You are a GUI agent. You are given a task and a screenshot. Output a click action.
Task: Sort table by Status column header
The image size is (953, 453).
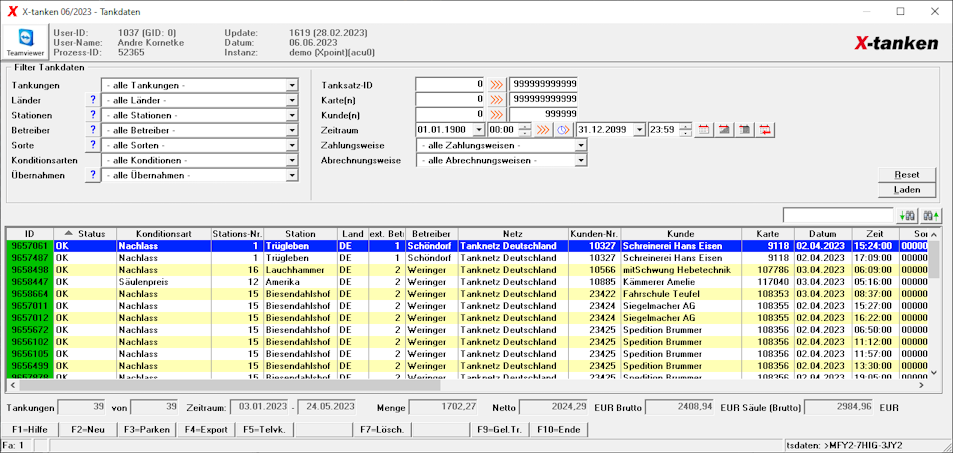tap(85, 233)
